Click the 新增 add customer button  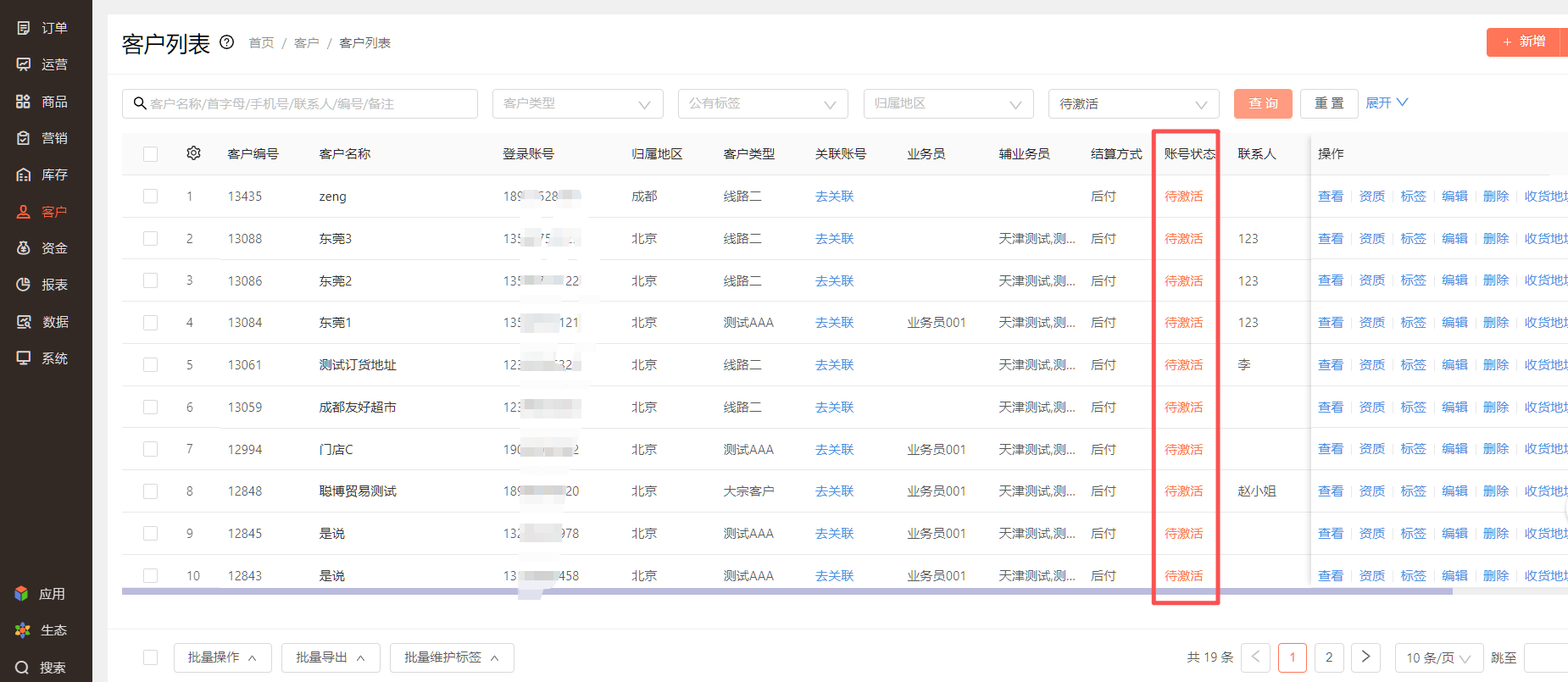[1524, 42]
